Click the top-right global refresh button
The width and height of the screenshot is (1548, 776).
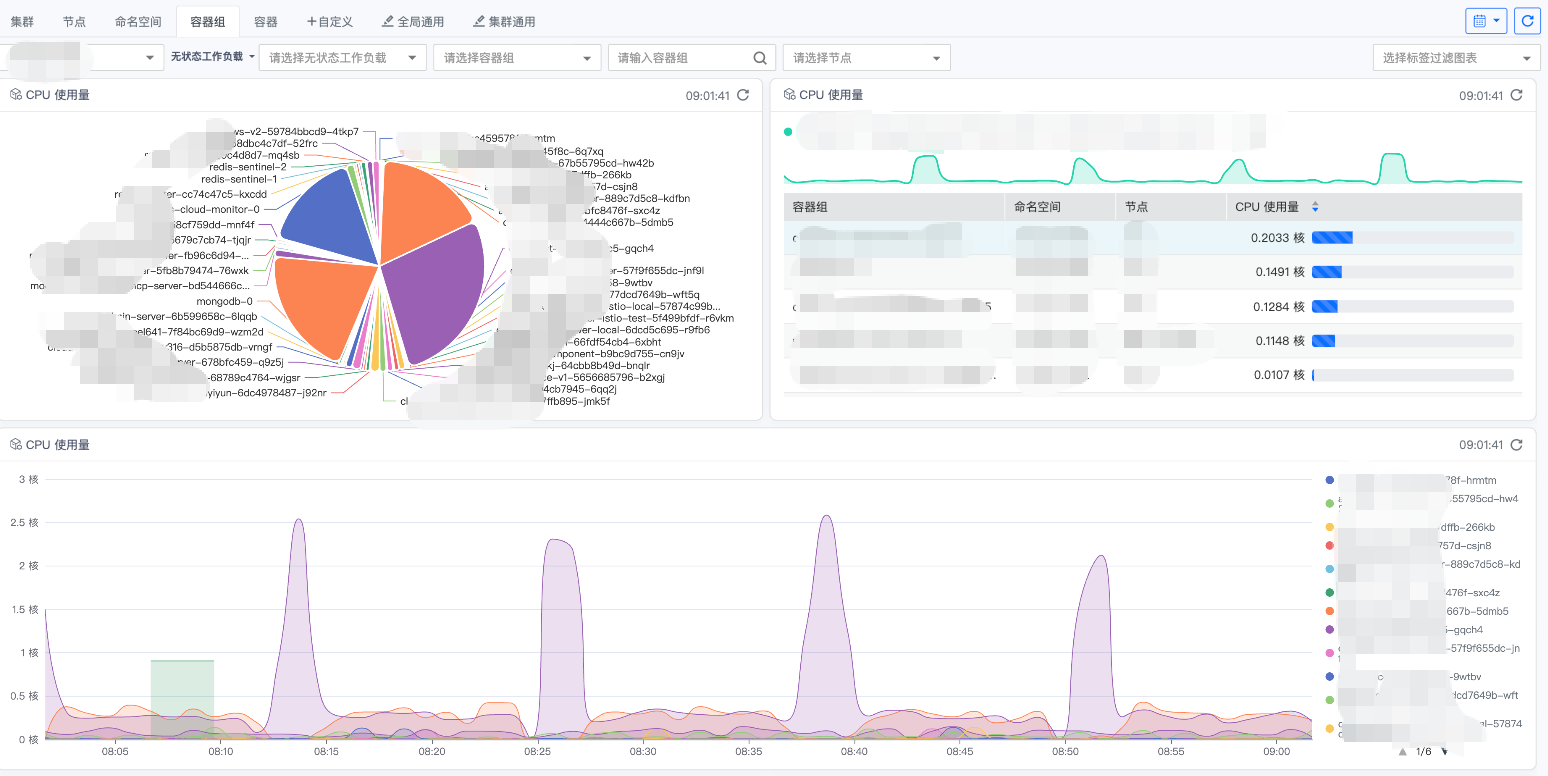(x=1527, y=21)
